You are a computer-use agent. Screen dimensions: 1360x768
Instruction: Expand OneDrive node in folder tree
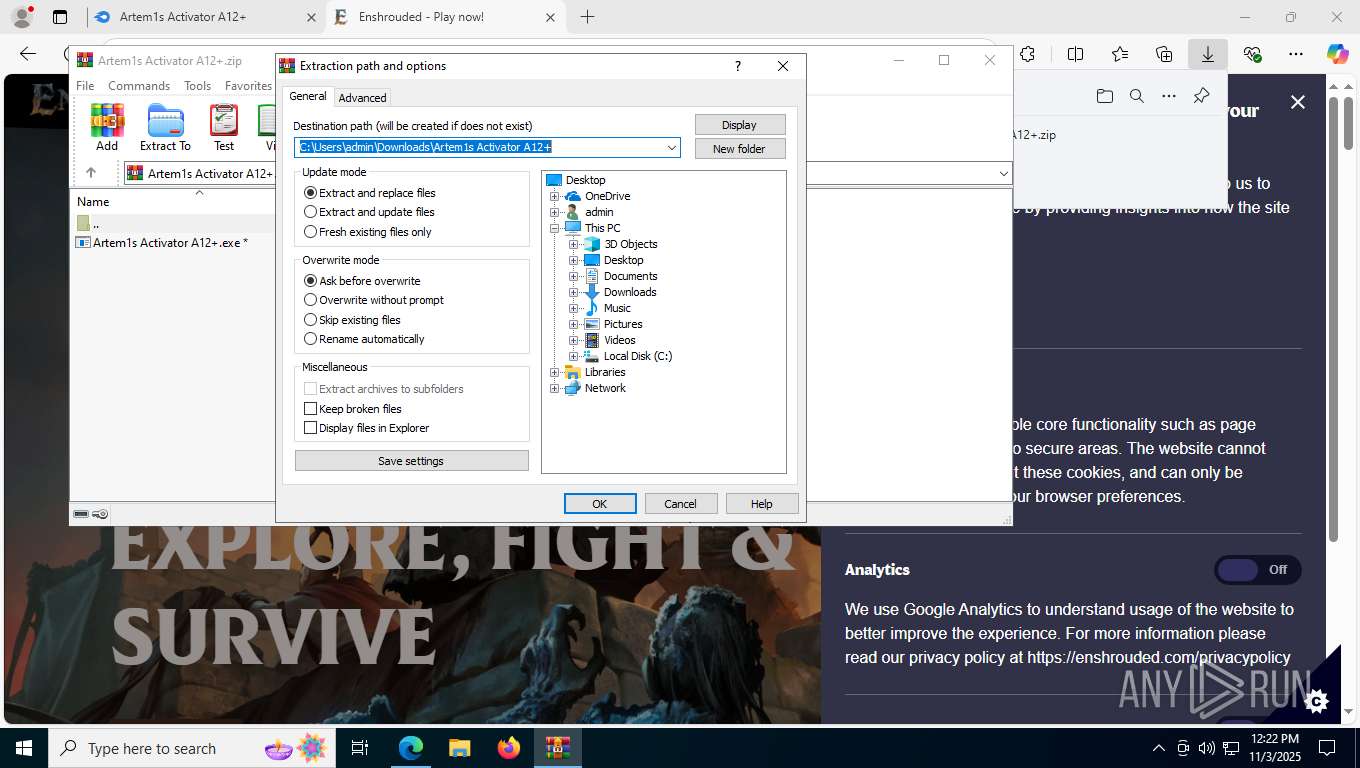(554, 196)
